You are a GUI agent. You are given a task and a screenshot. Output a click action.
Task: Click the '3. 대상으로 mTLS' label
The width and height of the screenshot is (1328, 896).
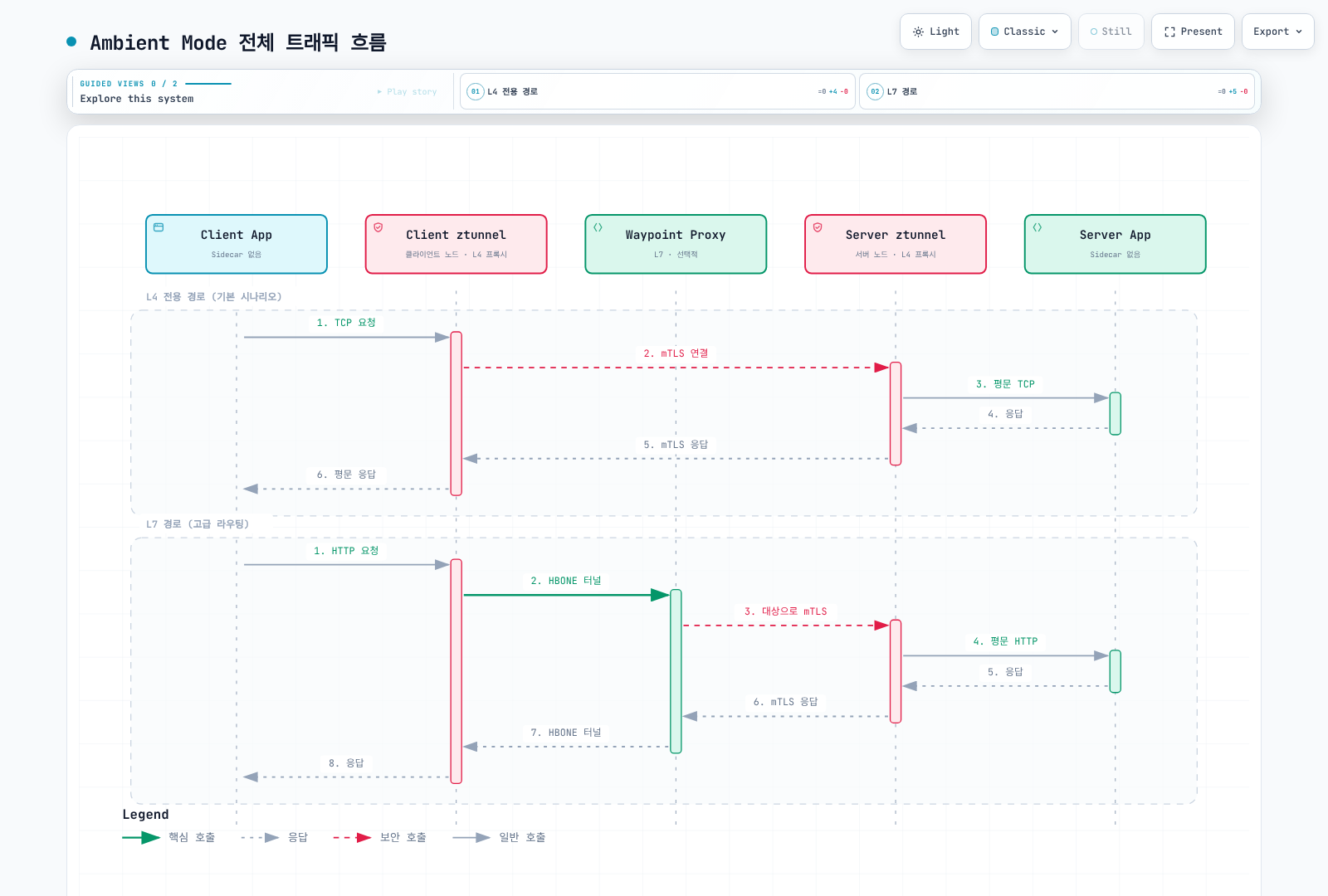(785, 611)
